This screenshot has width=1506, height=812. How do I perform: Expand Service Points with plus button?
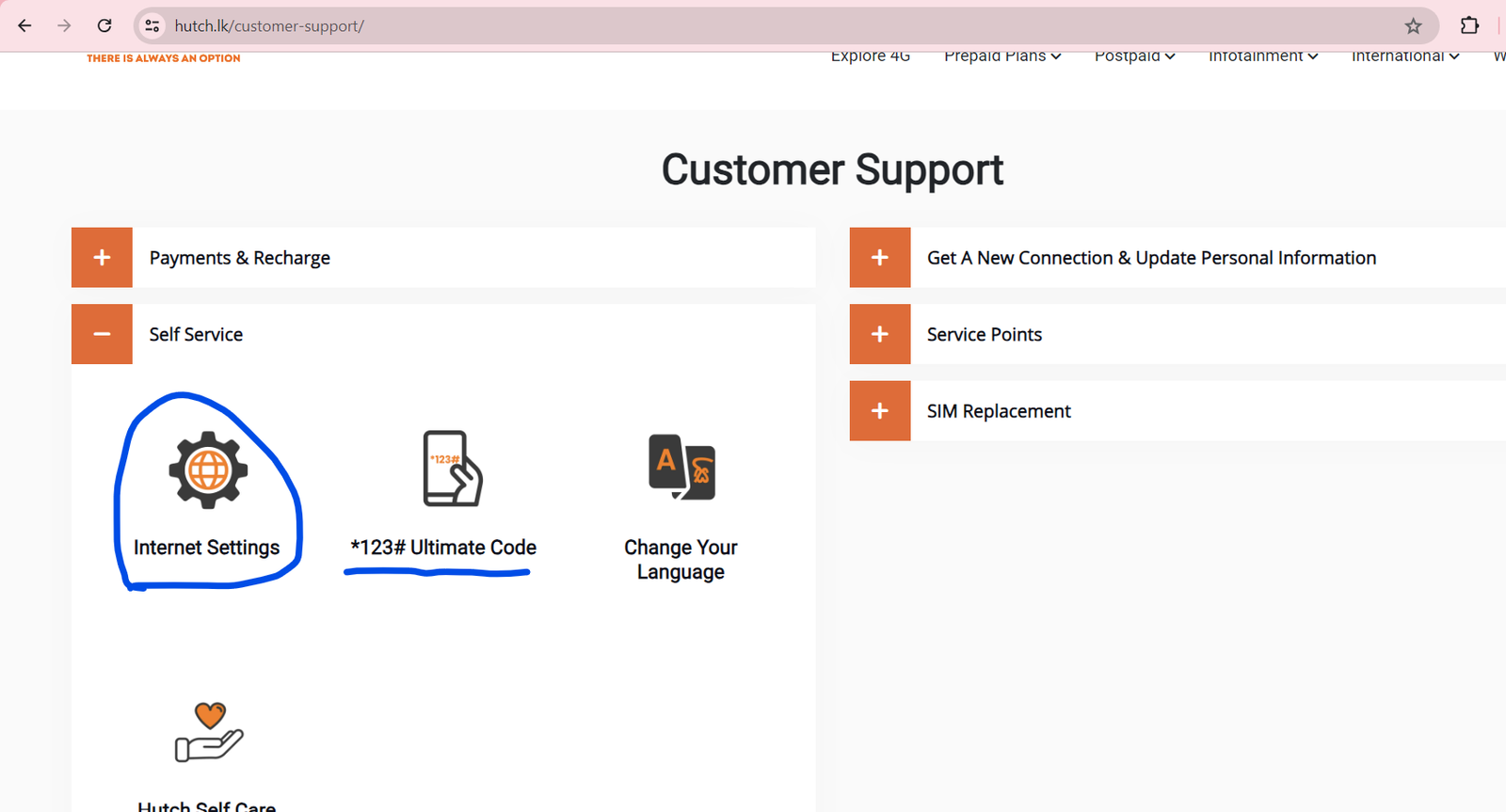[x=880, y=334]
